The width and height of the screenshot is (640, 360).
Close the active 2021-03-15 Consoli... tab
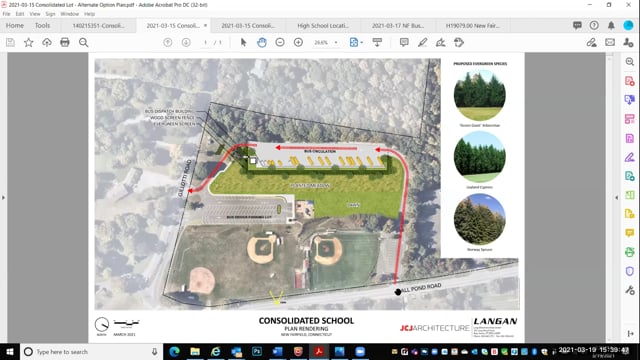tap(205, 25)
